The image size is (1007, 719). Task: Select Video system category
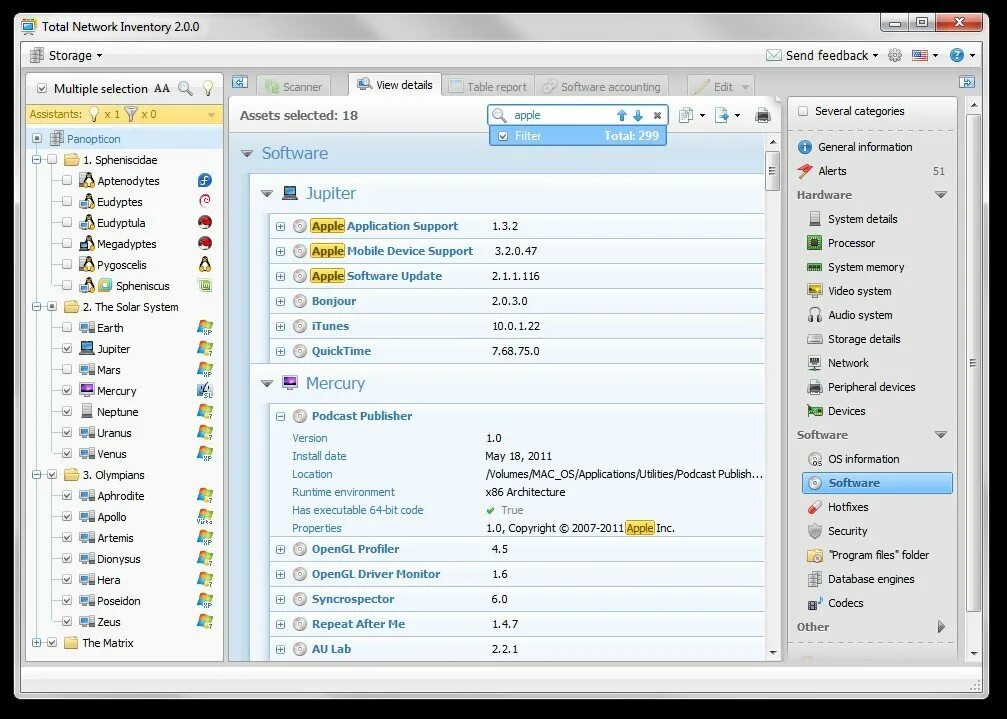click(849, 291)
